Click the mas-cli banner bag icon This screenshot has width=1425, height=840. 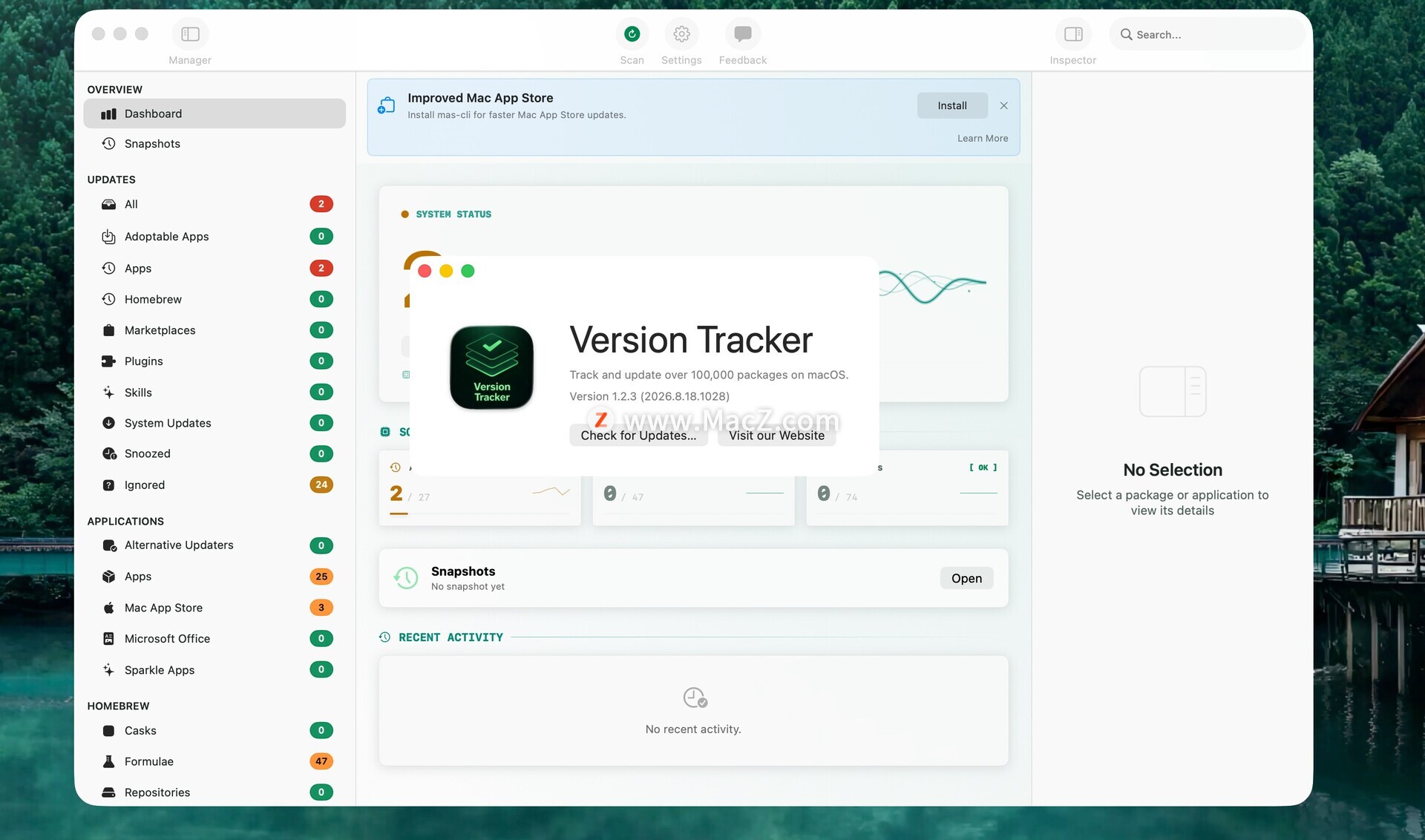[x=387, y=106]
